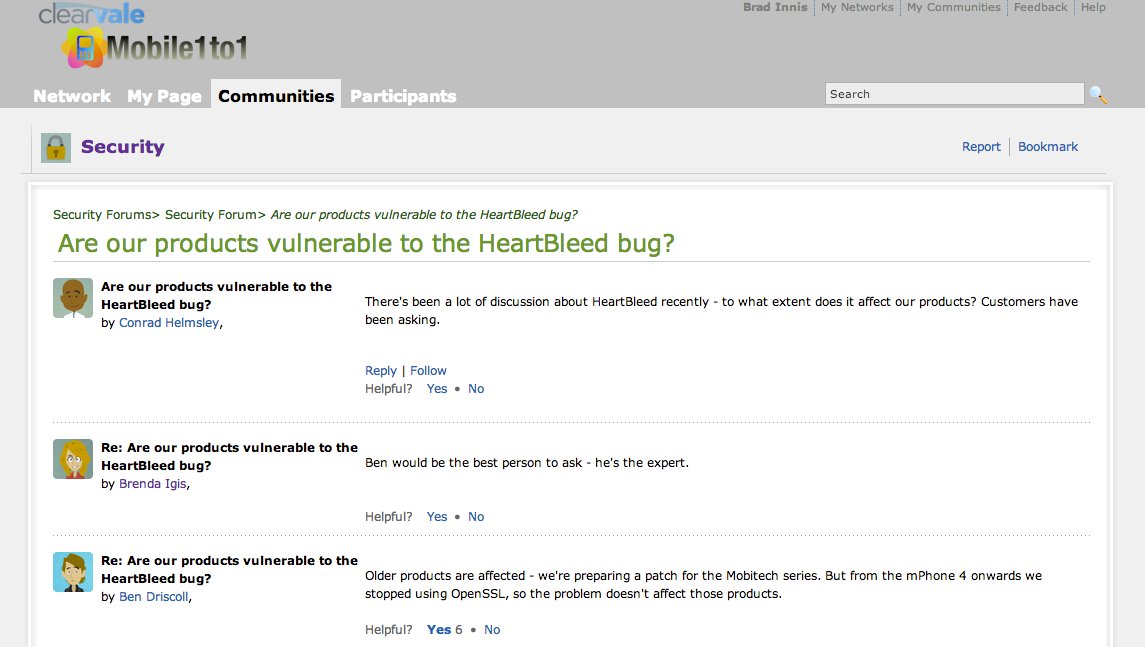Click Brenda Igis's avatar picture

[73, 459]
